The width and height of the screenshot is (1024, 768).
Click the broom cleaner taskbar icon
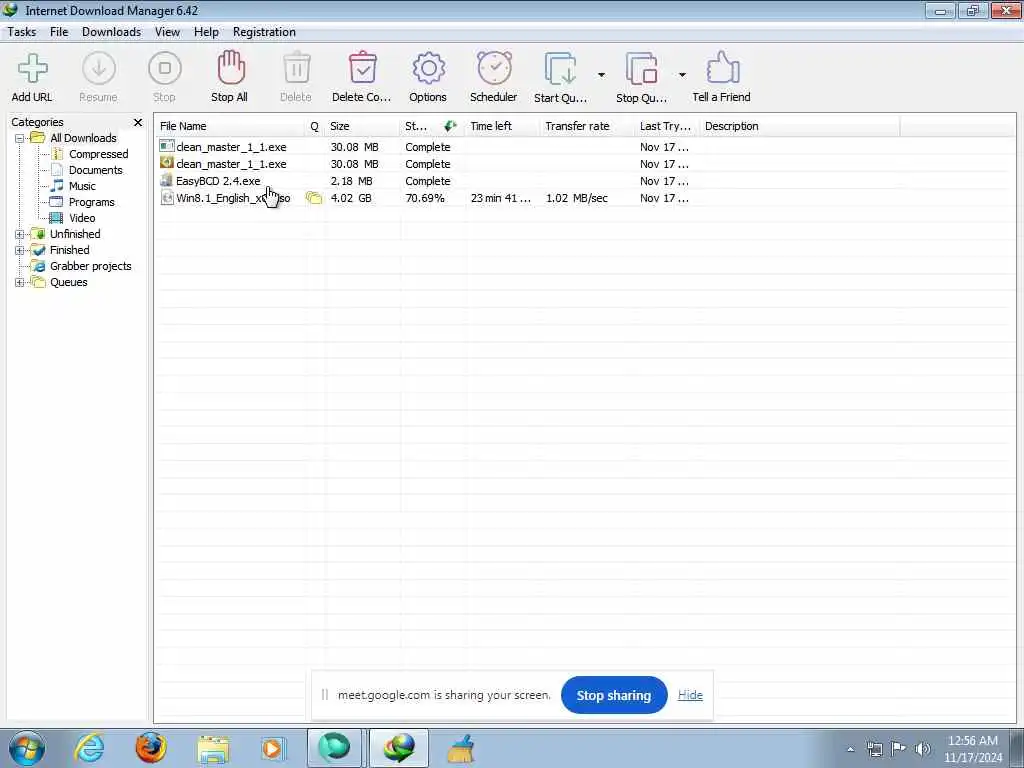461,748
